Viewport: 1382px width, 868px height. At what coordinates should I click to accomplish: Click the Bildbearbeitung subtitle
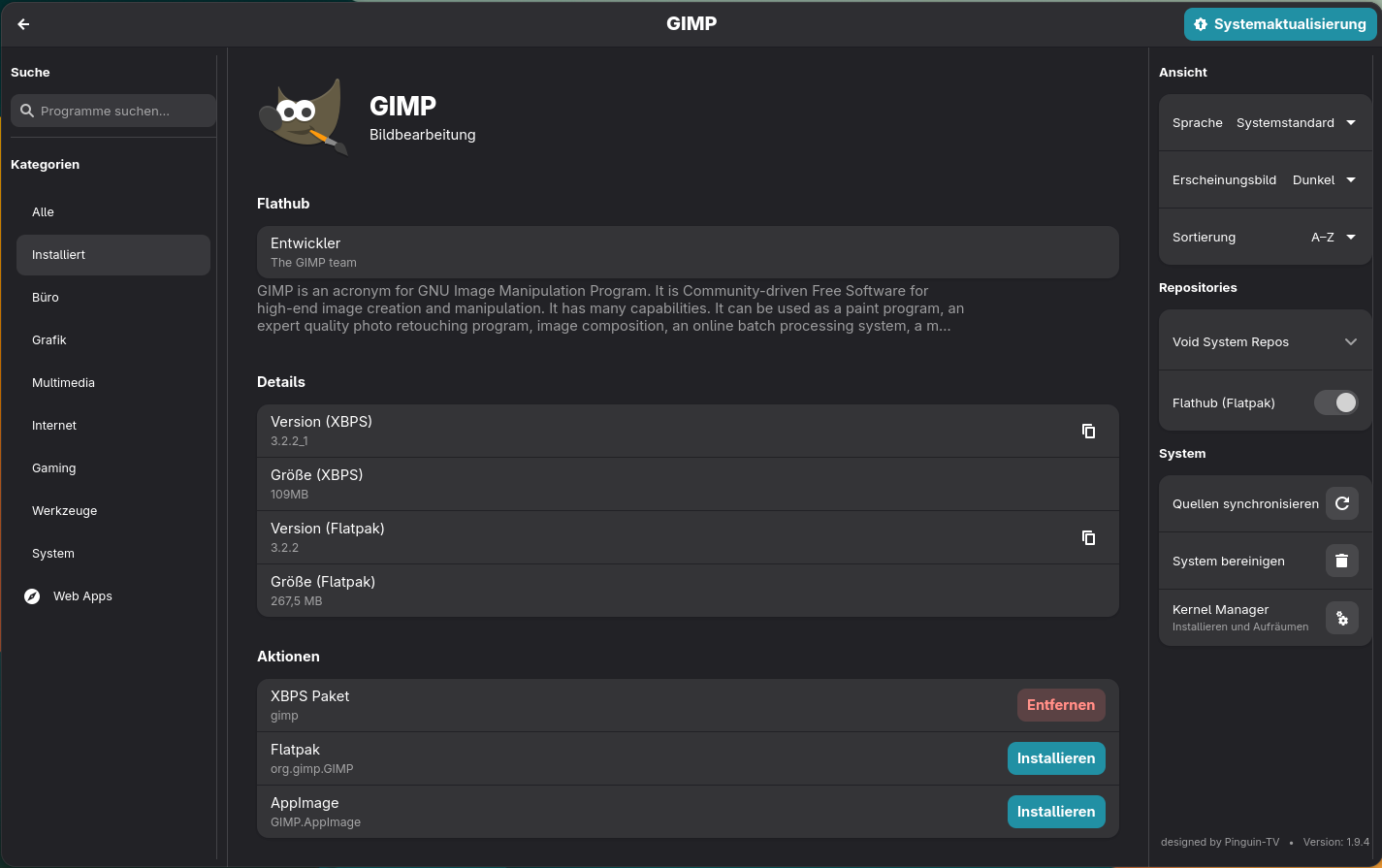point(423,135)
